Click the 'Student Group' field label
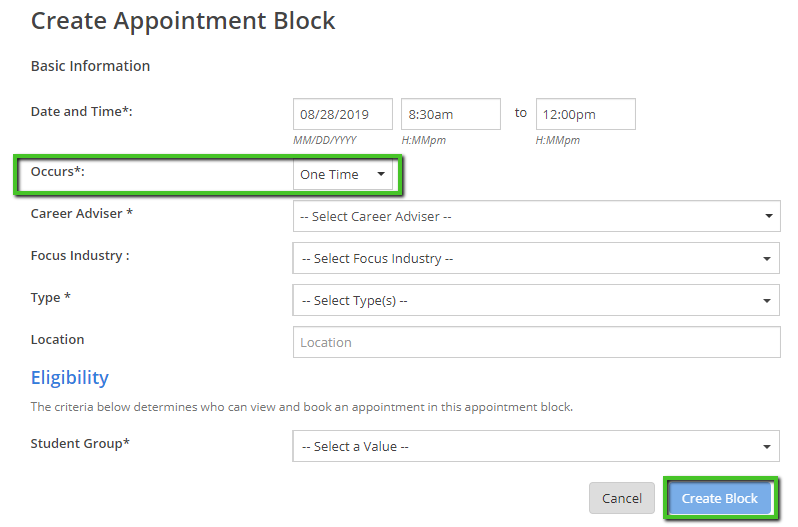Viewport: 798px width, 527px height. point(80,444)
